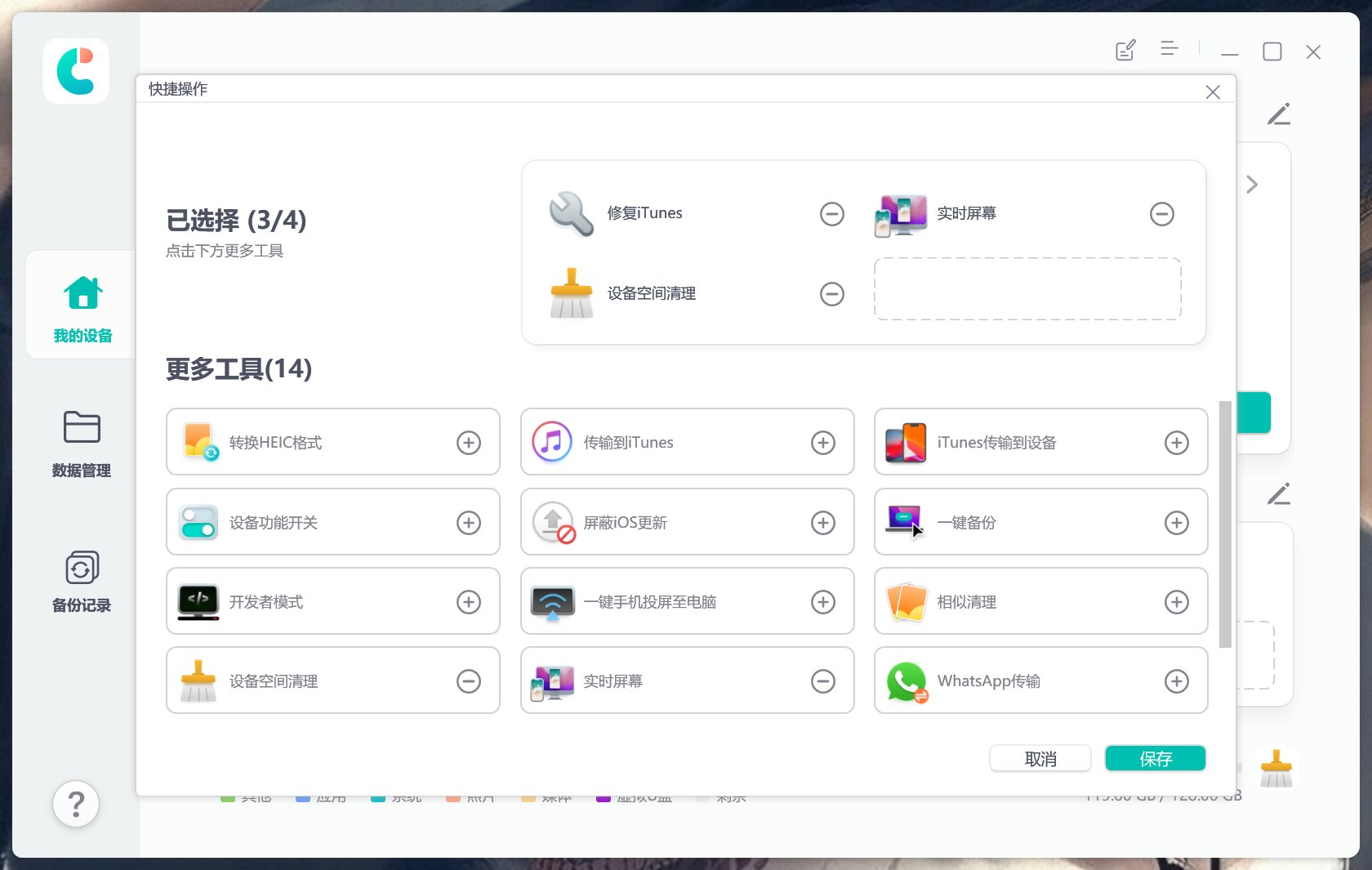
Task: Add 设备功能开关 to quick actions
Action: pyautogui.click(x=468, y=523)
